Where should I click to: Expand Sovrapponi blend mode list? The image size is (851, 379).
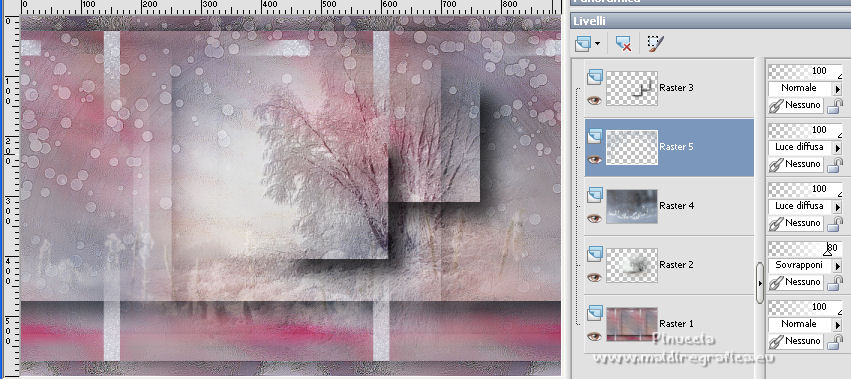(x=837, y=266)
